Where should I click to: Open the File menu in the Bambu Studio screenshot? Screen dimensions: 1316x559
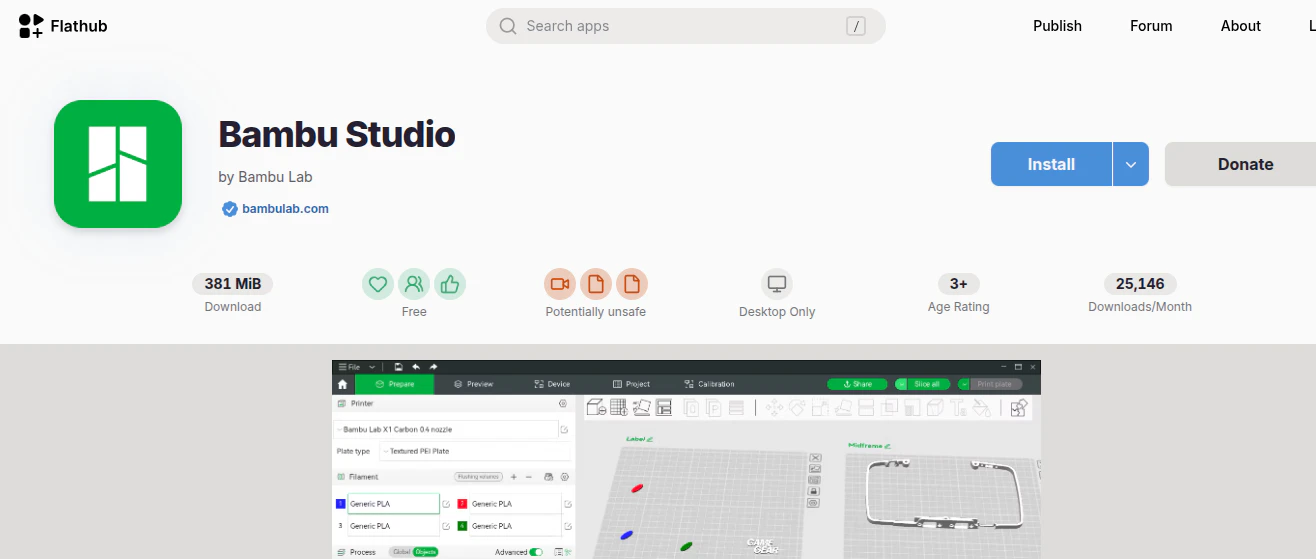point(349,367)
